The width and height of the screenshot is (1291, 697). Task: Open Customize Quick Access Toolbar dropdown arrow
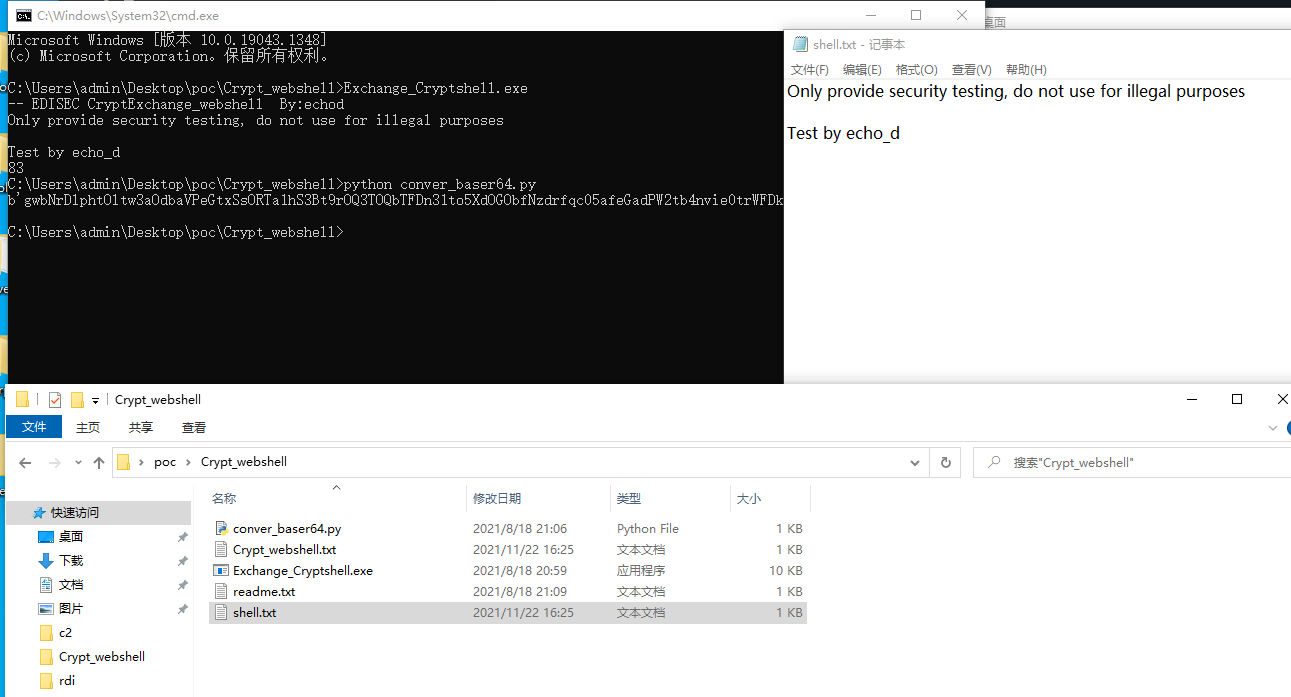[x=96, y=400]
